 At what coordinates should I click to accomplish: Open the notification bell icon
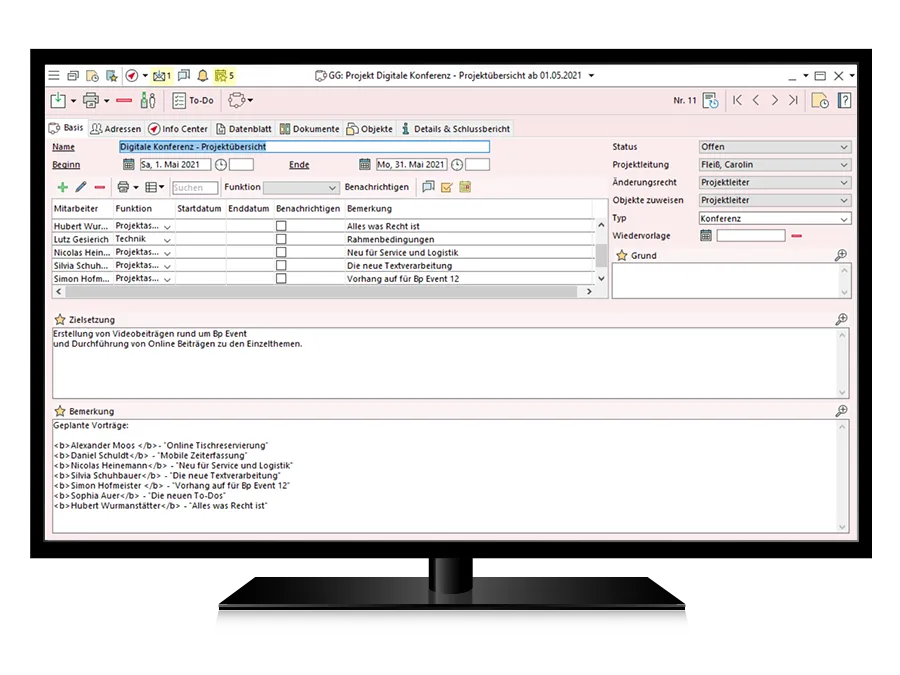(203, 75)
